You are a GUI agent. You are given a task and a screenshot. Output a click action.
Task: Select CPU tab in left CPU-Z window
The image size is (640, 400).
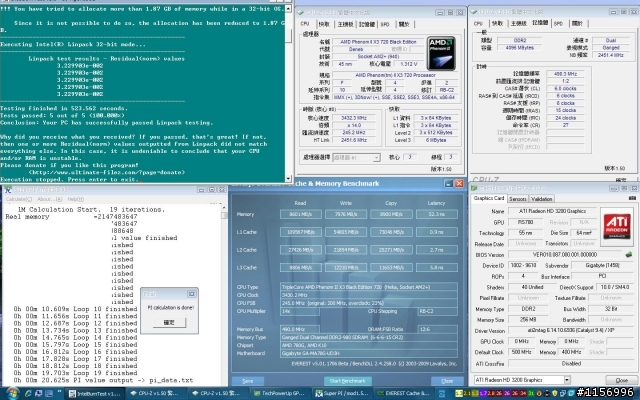click(305, 24)
